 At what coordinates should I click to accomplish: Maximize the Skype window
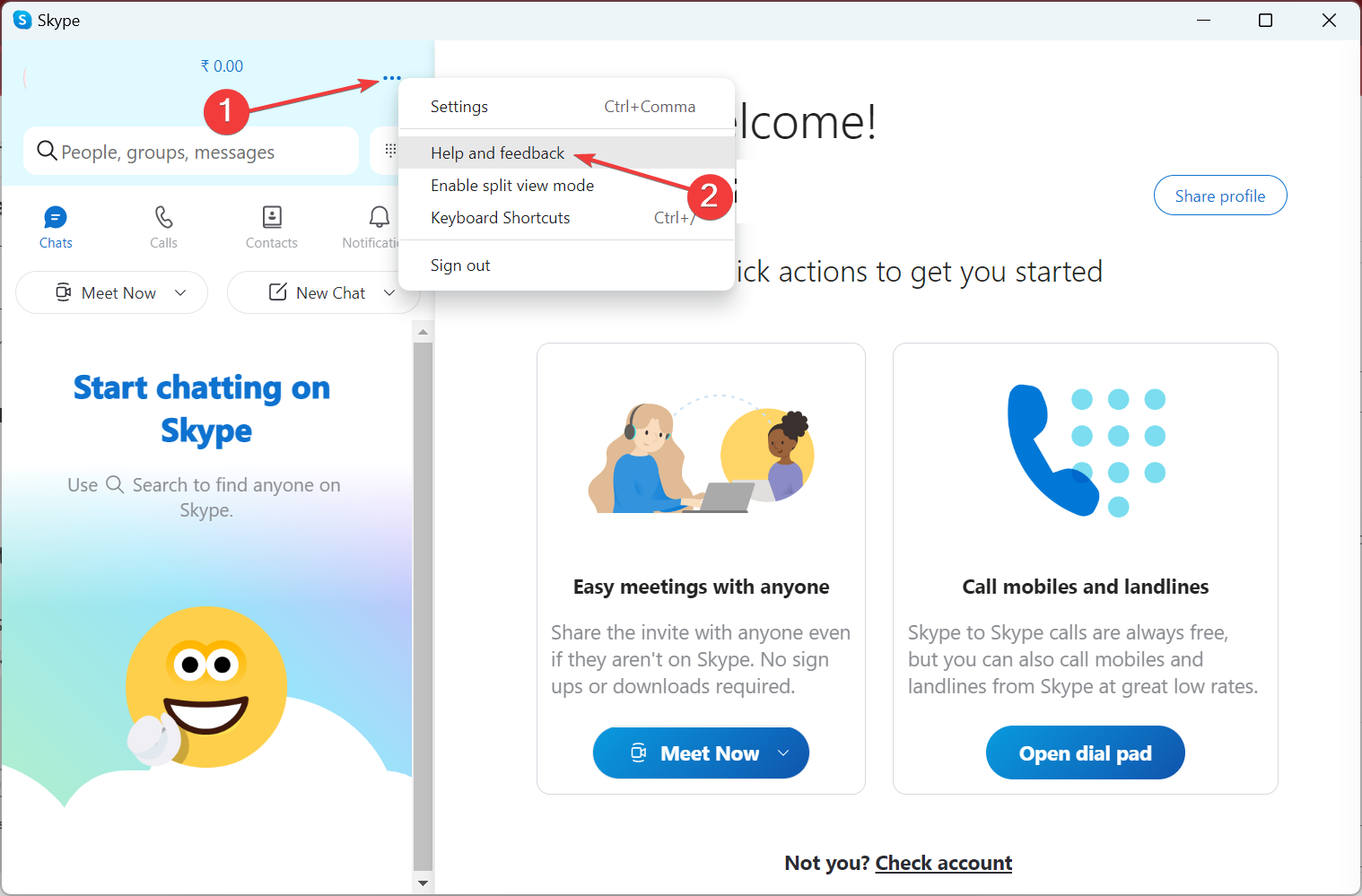click(1265, 20)
